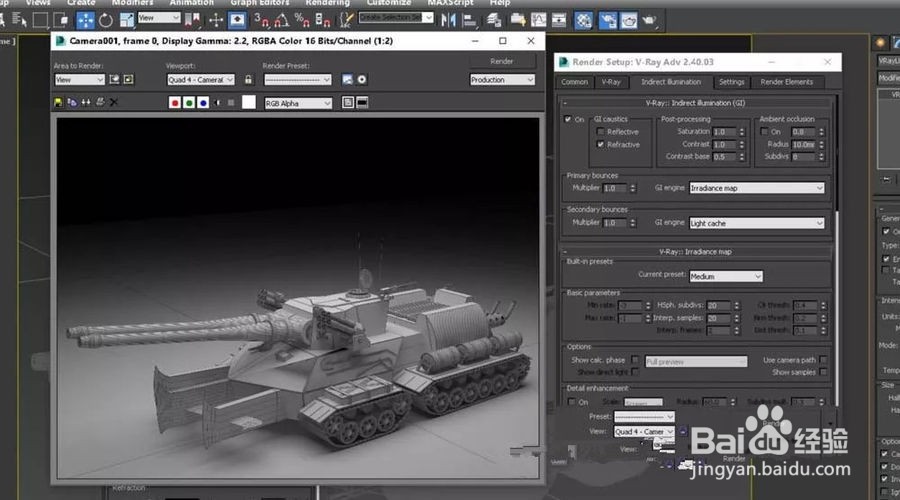
Task: Clear the rendered image with X icon
Action: coord(114,102)
